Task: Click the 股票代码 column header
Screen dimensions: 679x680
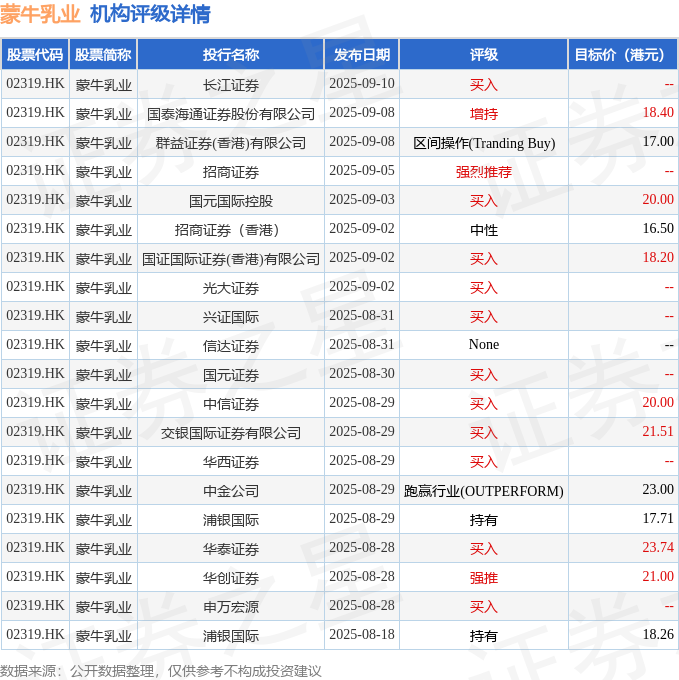Action: tap(35, 55)
